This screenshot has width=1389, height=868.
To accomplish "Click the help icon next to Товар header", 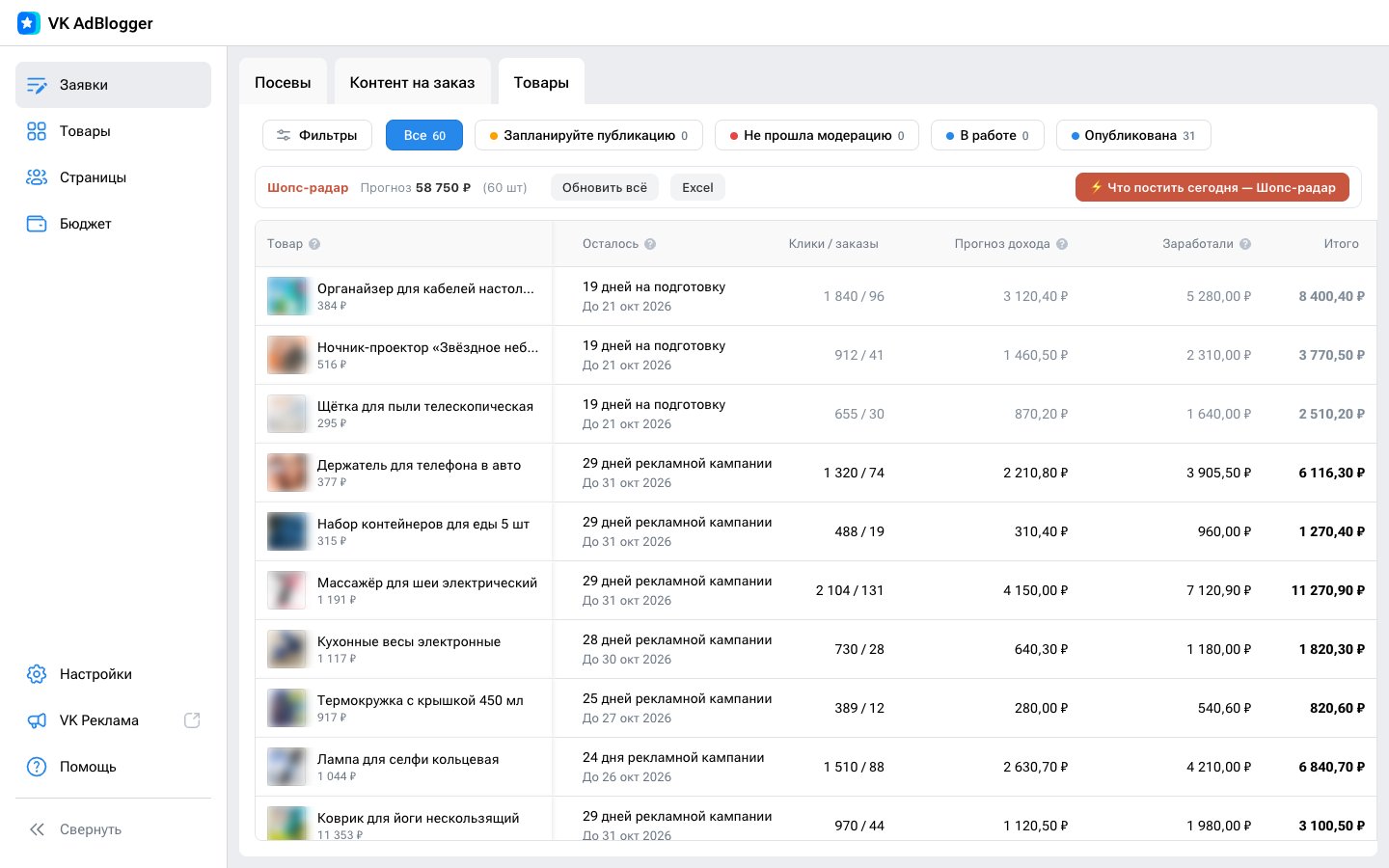I will pos(314,244).
